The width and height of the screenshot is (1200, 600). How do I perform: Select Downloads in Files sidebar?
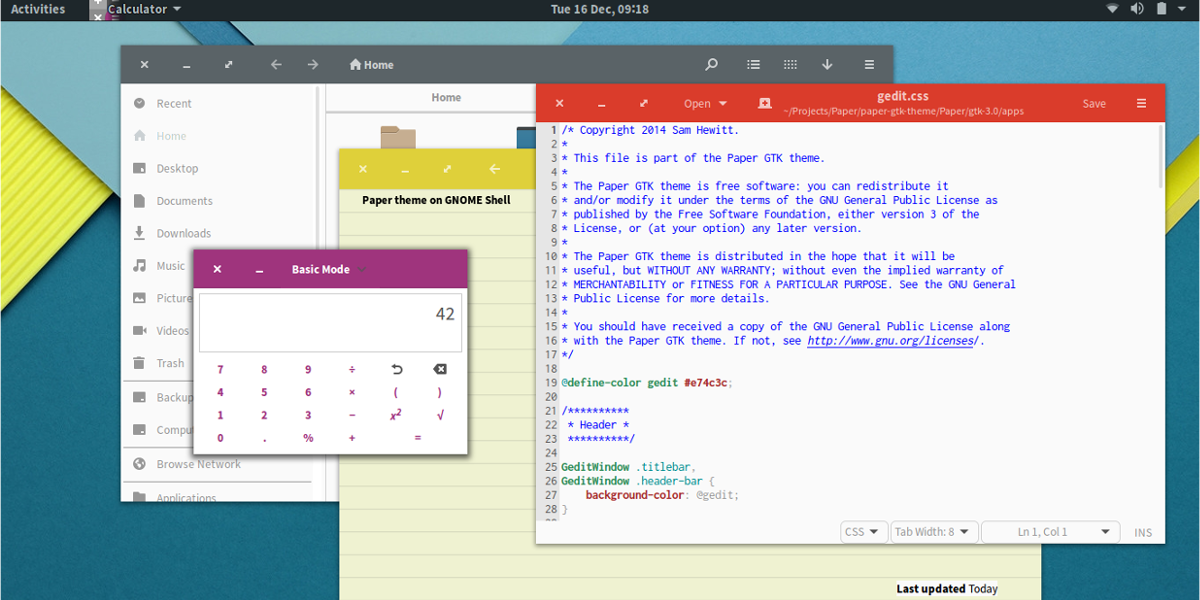(x=183, y=234)
